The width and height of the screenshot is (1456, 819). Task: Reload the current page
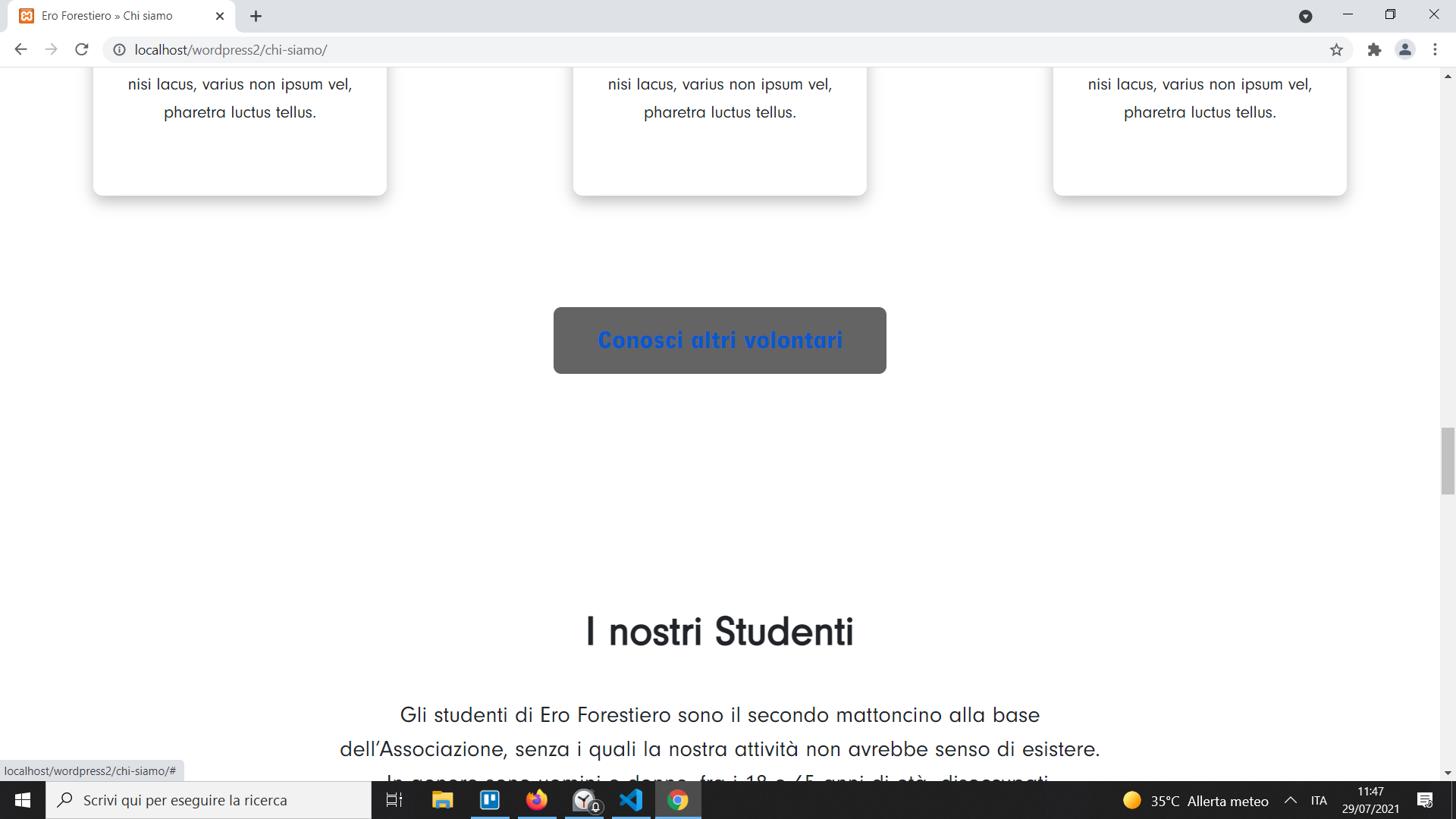coord(82,49)
